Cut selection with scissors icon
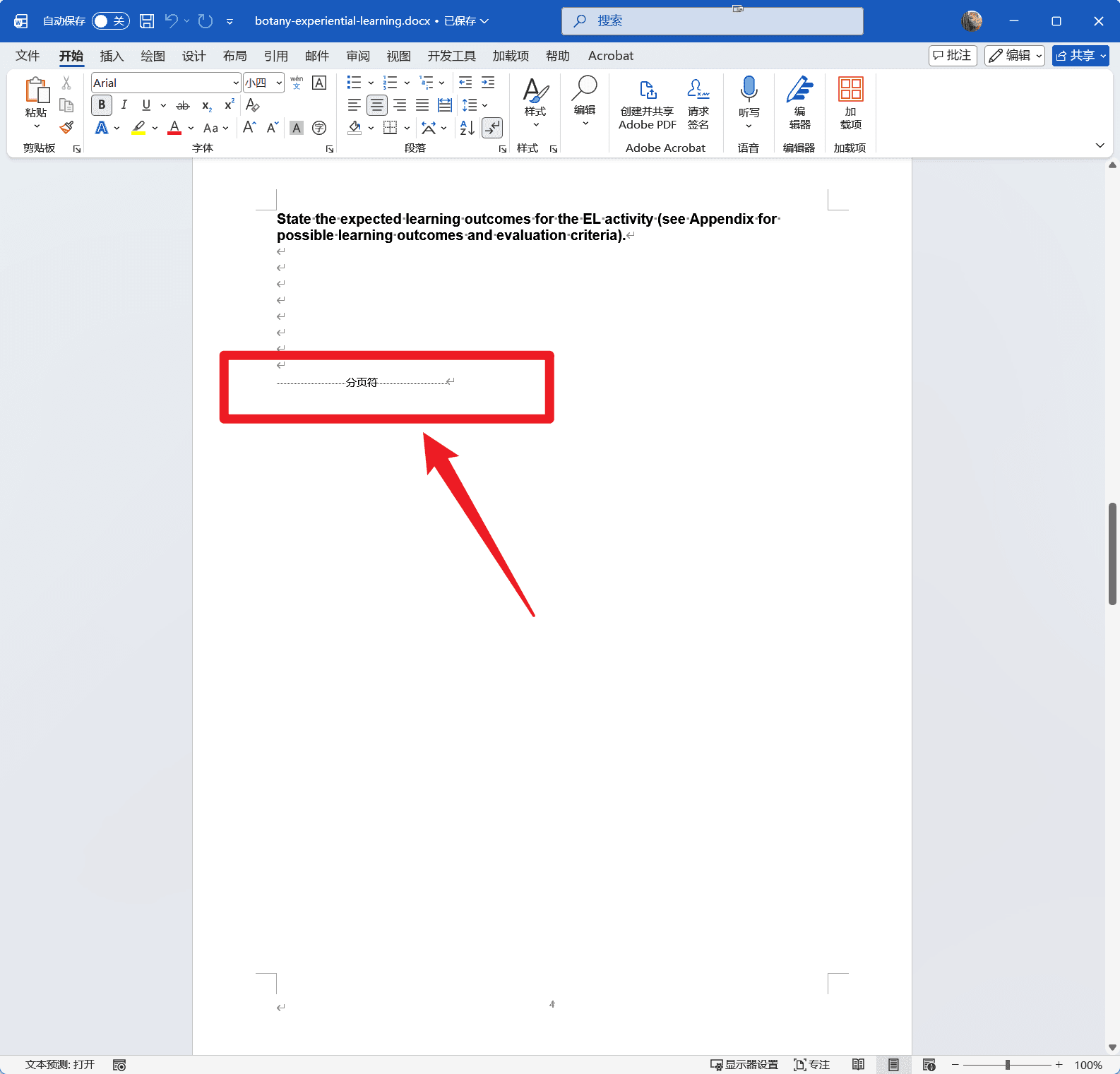The width and height of the screenshot is (1120, 1074). point(66,83)
